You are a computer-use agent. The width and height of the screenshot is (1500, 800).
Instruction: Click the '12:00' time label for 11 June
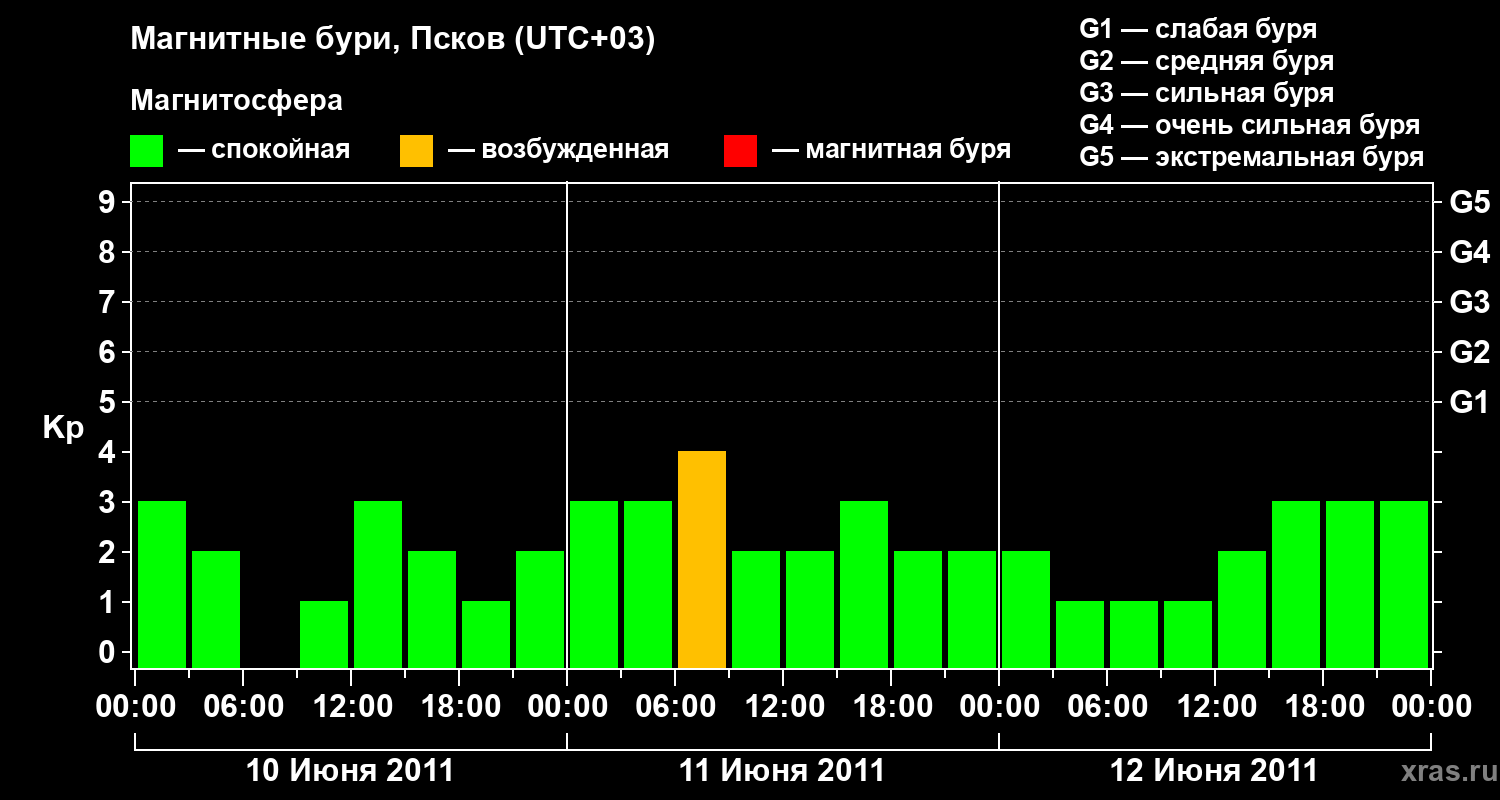coord(783,707)
